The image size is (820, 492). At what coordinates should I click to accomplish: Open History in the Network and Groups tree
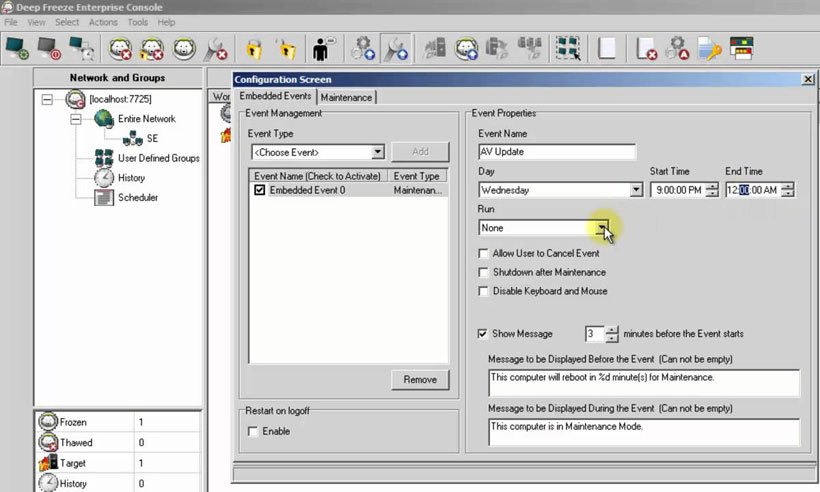click(x=131, y=178)
